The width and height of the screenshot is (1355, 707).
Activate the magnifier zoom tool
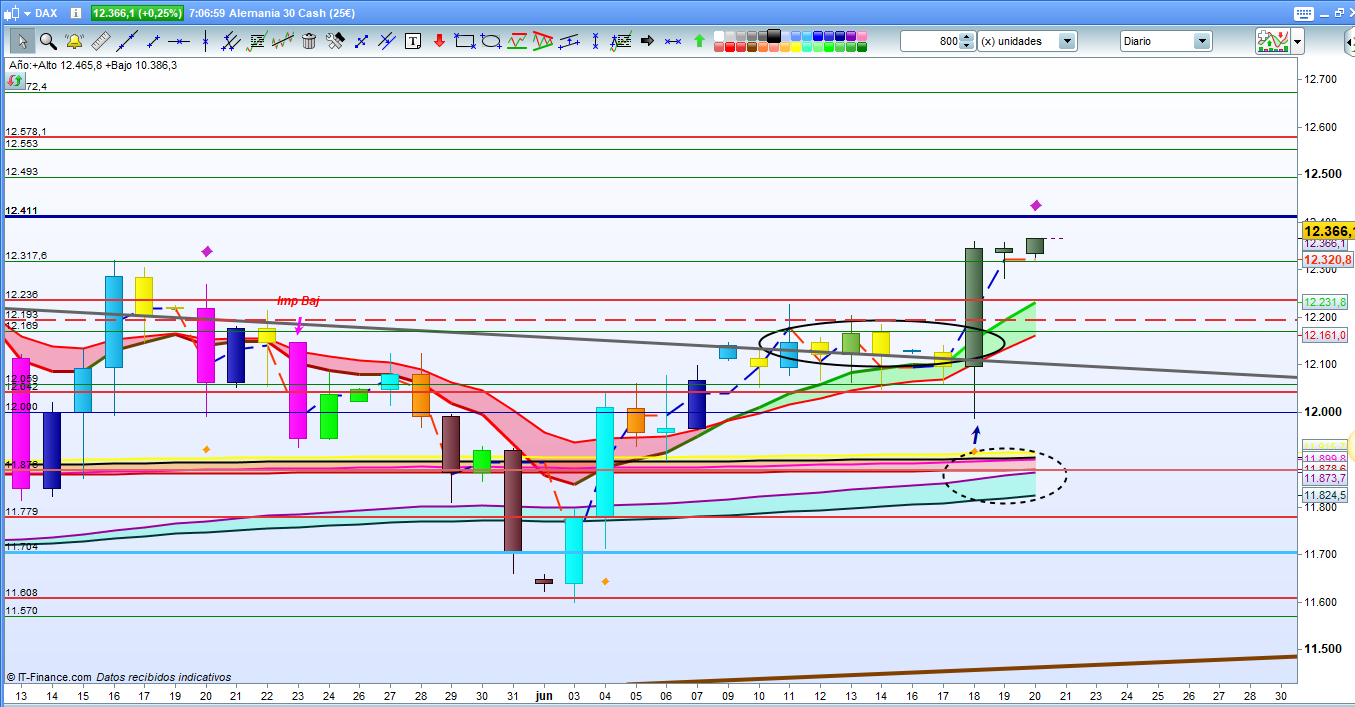(x=48, y=41)
